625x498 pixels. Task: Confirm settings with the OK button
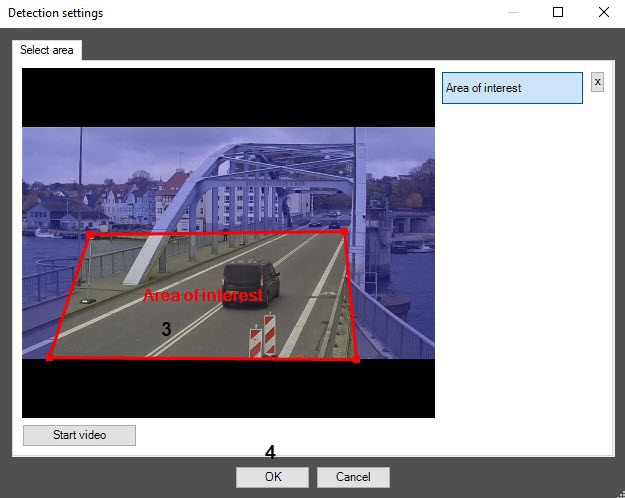pos(272,477)
